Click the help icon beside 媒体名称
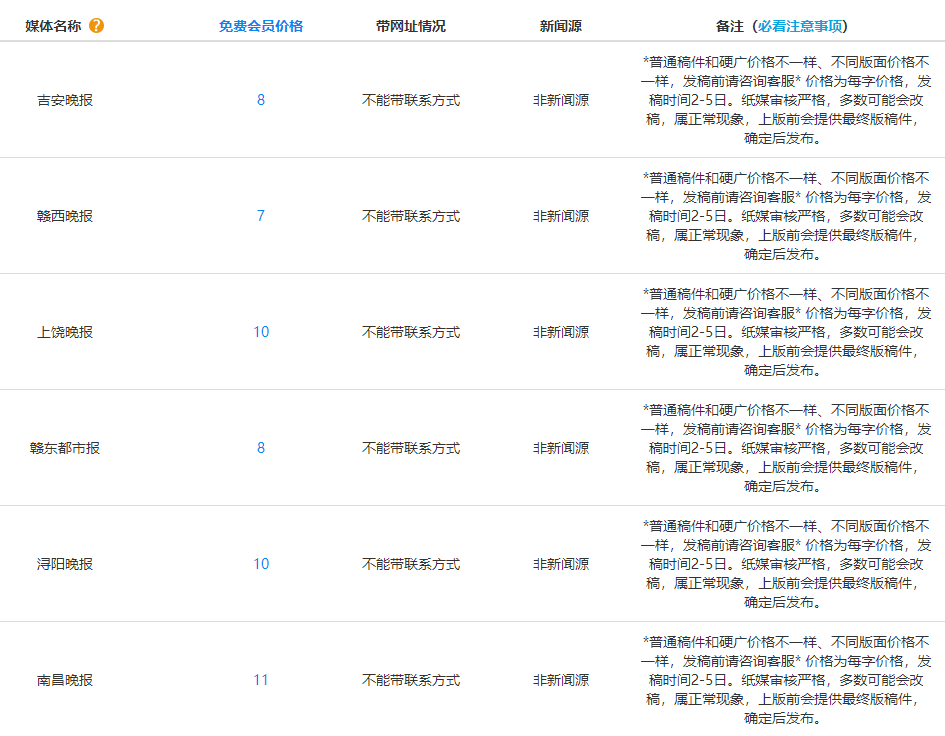Screen dimensions: 945x736 [96, 26]
